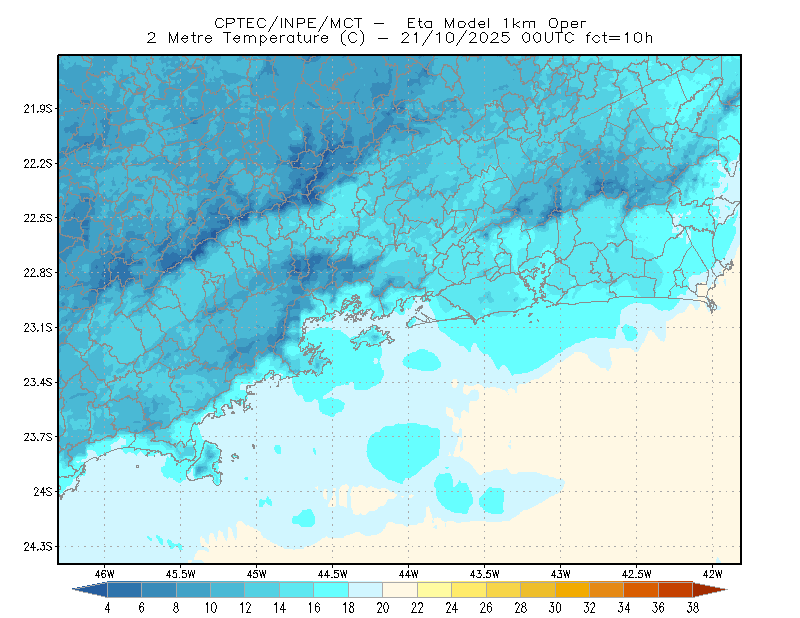Click the 23.1S latitude label

[37, 327]
